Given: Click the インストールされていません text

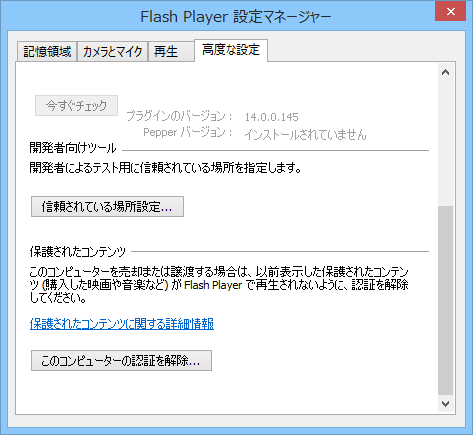Looking at the screenshot, I should [305, 135].
